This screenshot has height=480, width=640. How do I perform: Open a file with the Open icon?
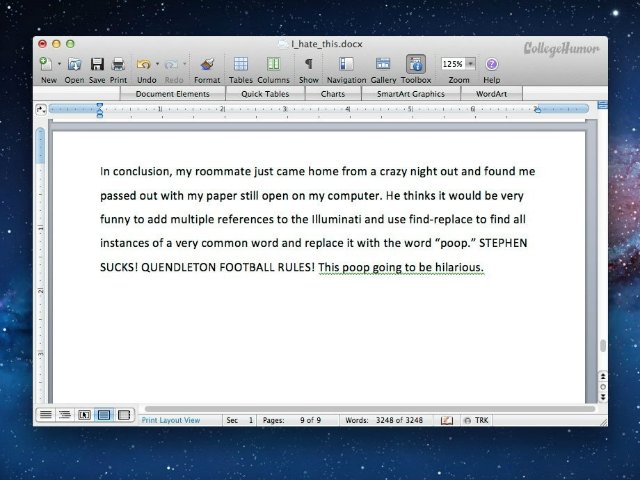(75, 64)
